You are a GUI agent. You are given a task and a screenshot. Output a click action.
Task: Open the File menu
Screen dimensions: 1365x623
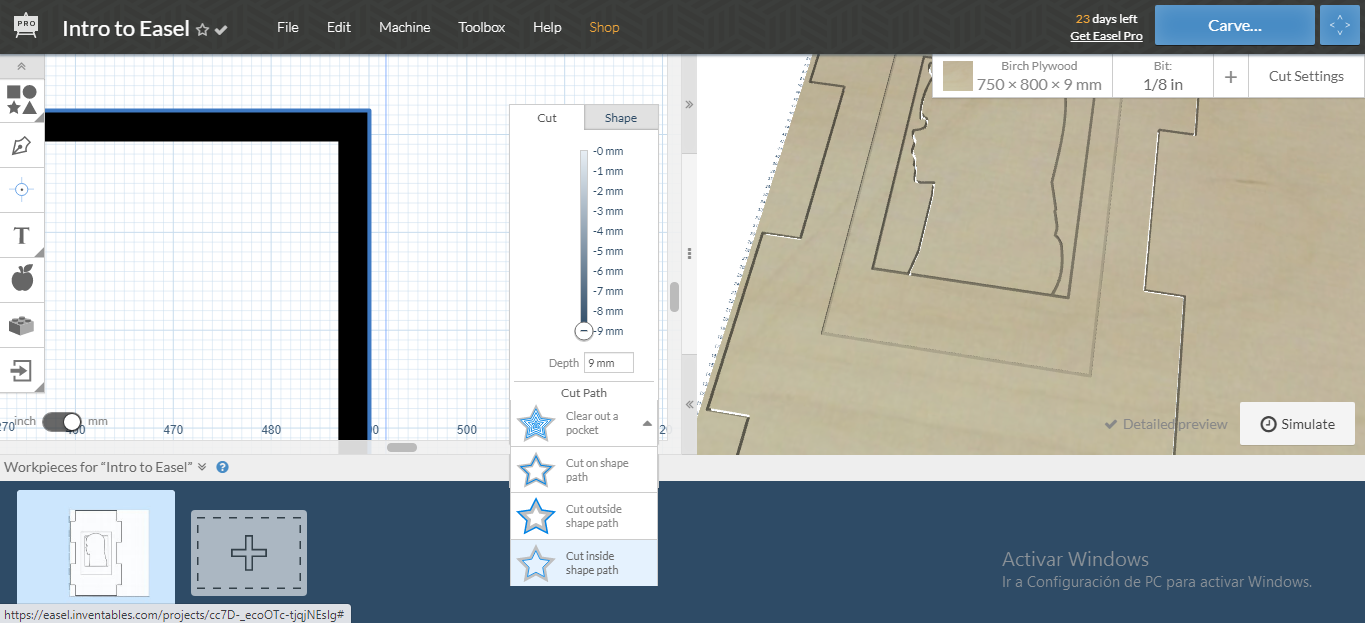[x=288, y=27]
